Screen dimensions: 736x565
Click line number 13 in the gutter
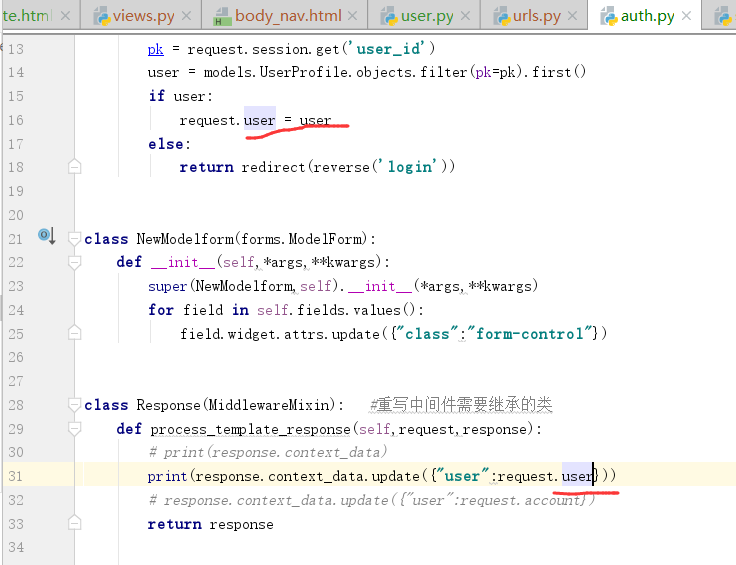15,49
